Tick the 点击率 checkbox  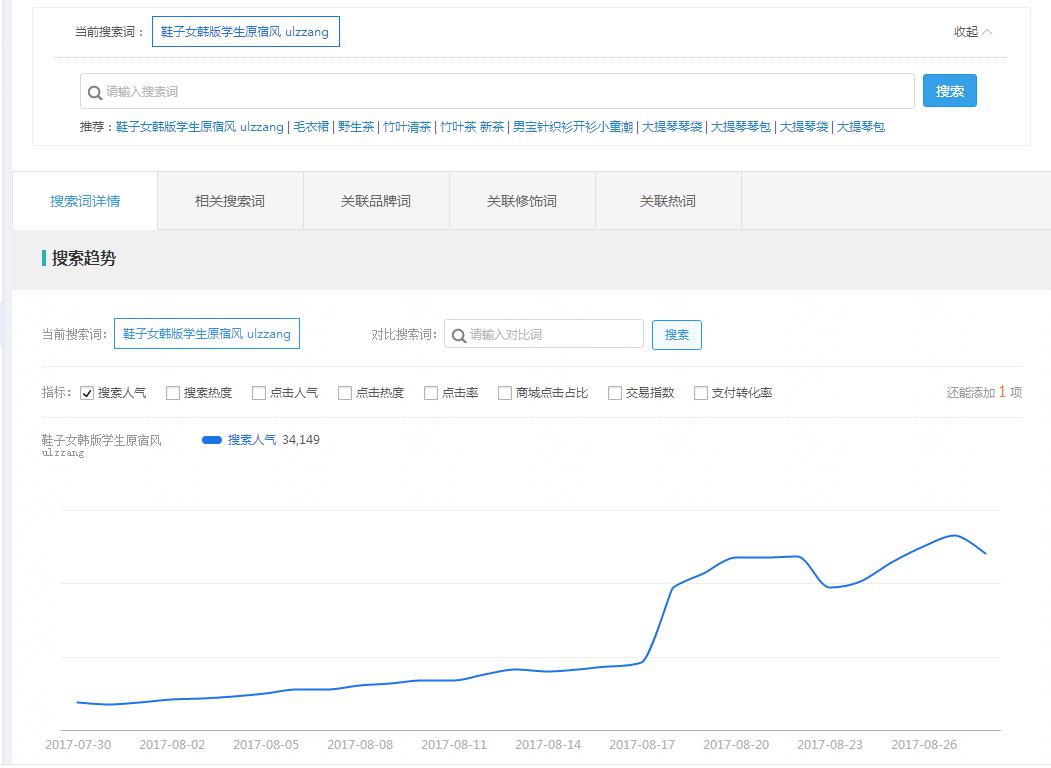pyautogui.click(x=431, y=393)
